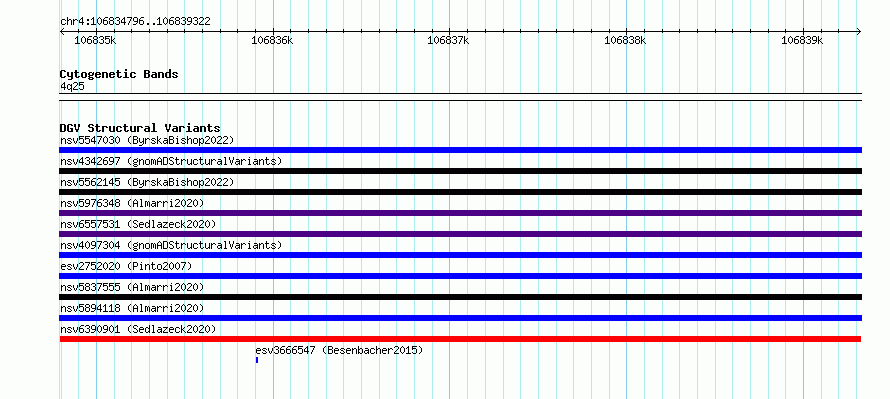The image size is (890, 399).
Task: Click the chr4:106834796..106839322 region label
Action: (x=135, y=22)
